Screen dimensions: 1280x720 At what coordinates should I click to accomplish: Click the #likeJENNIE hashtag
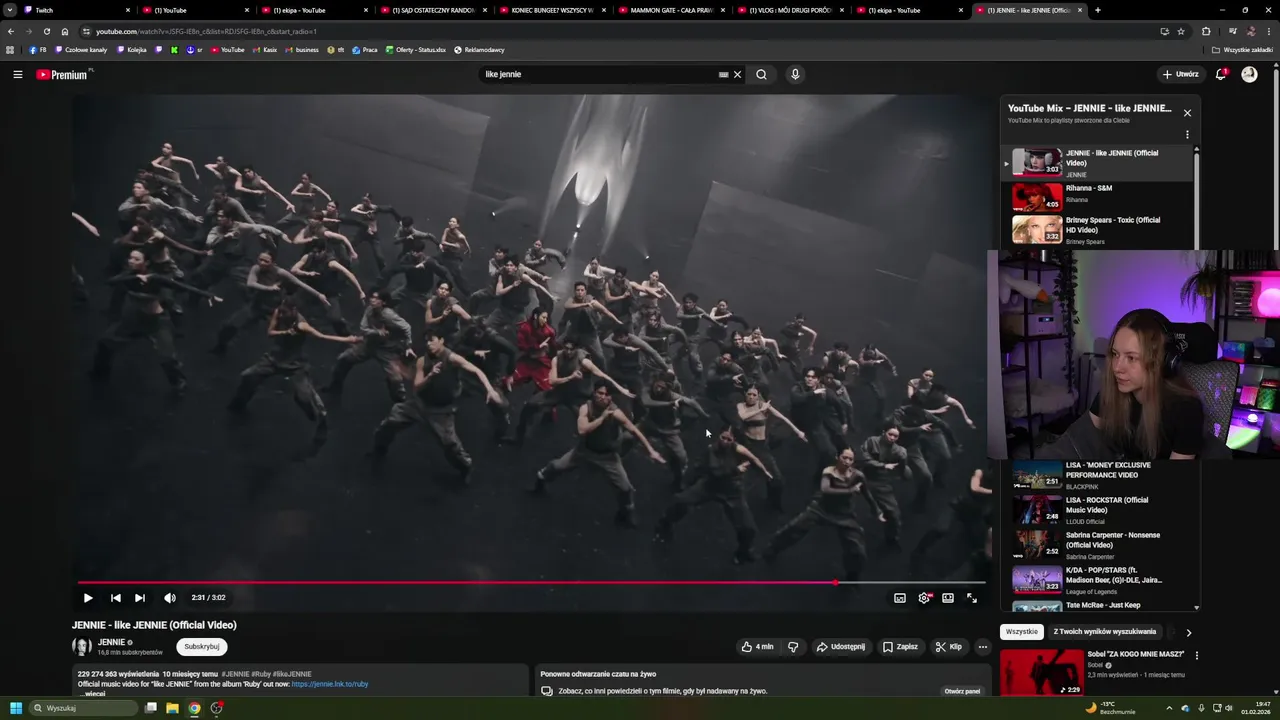(293, 674)
